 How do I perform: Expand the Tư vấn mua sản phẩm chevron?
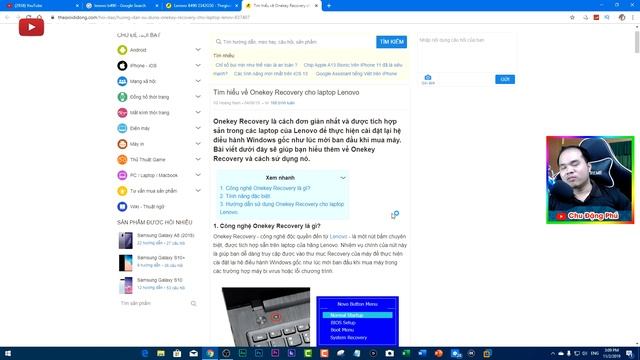coord(198,191)
